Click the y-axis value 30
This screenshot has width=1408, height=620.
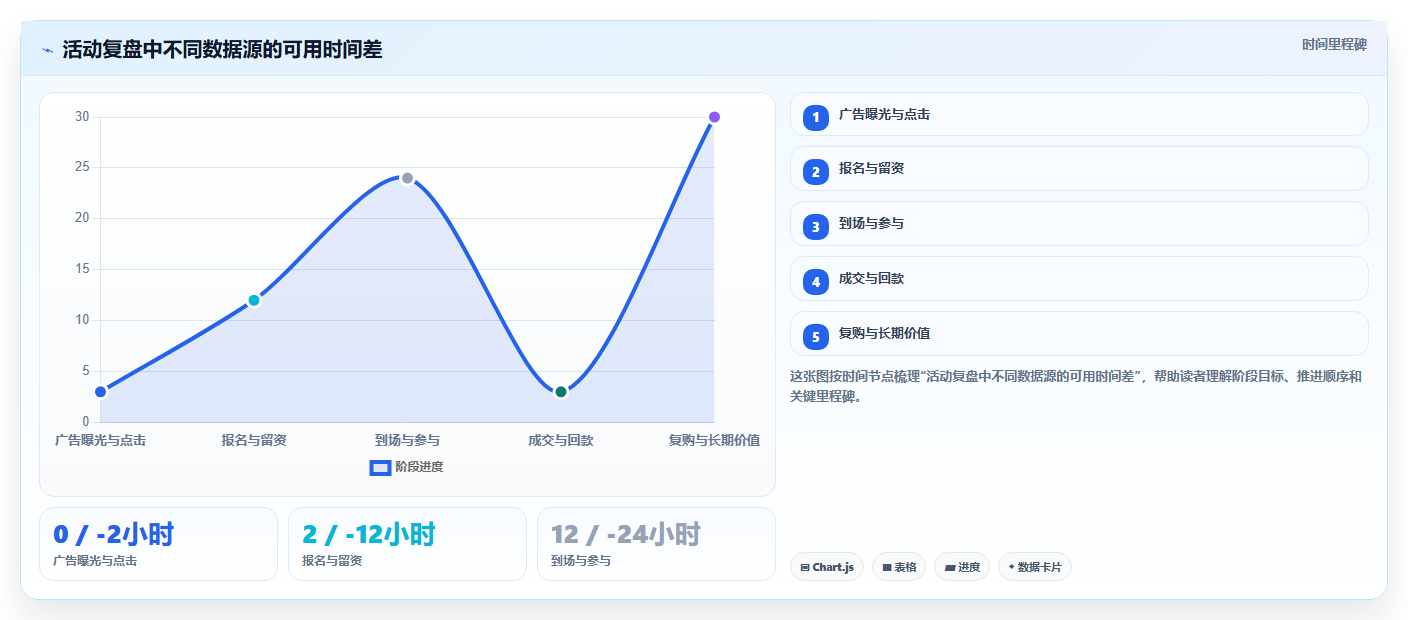coord(82,117)
